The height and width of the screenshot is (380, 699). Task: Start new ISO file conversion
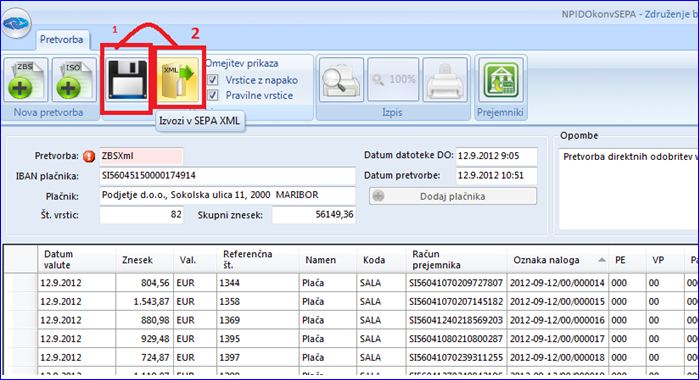74,80
